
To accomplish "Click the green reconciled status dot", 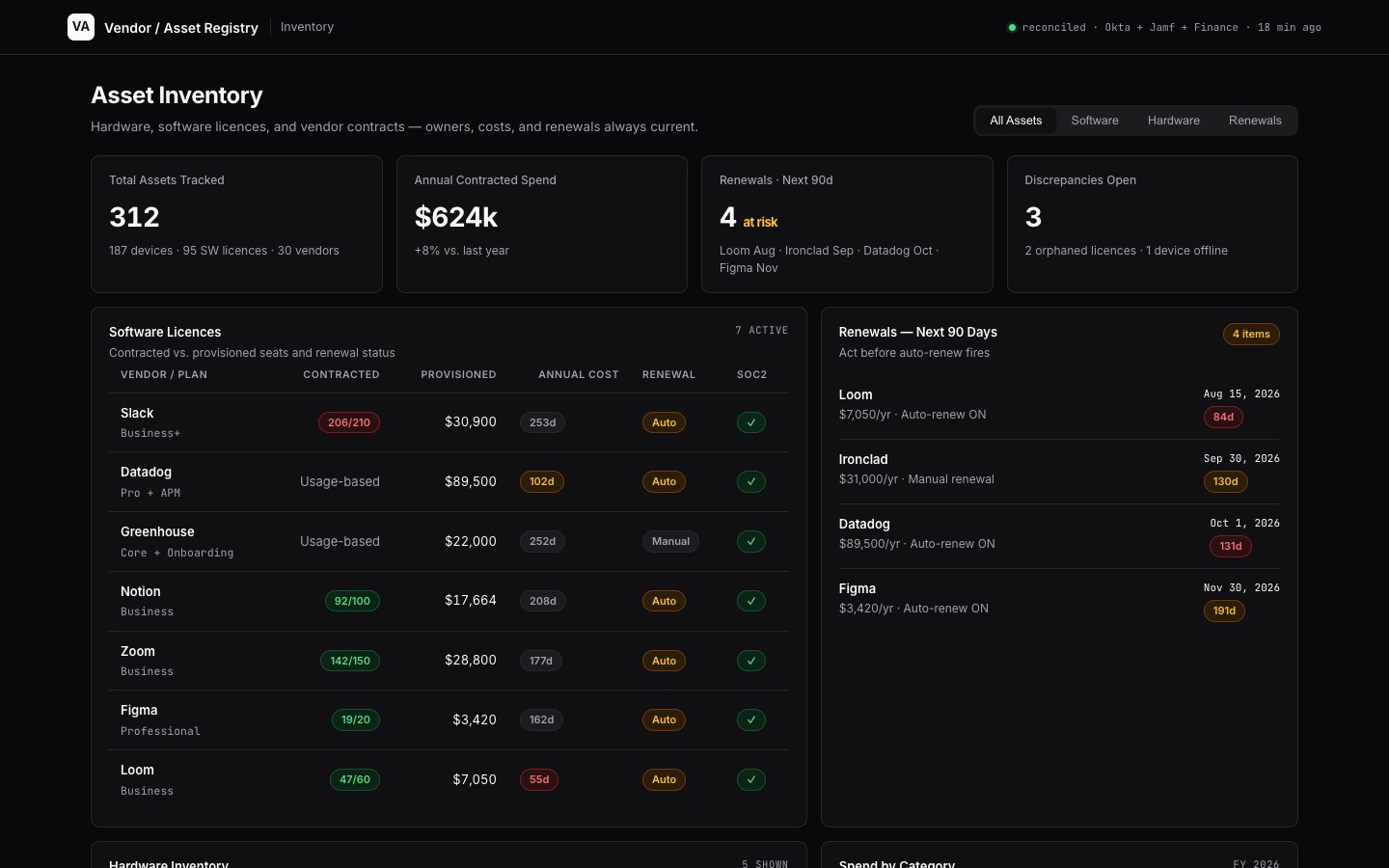I will (x=1012, y=27).
